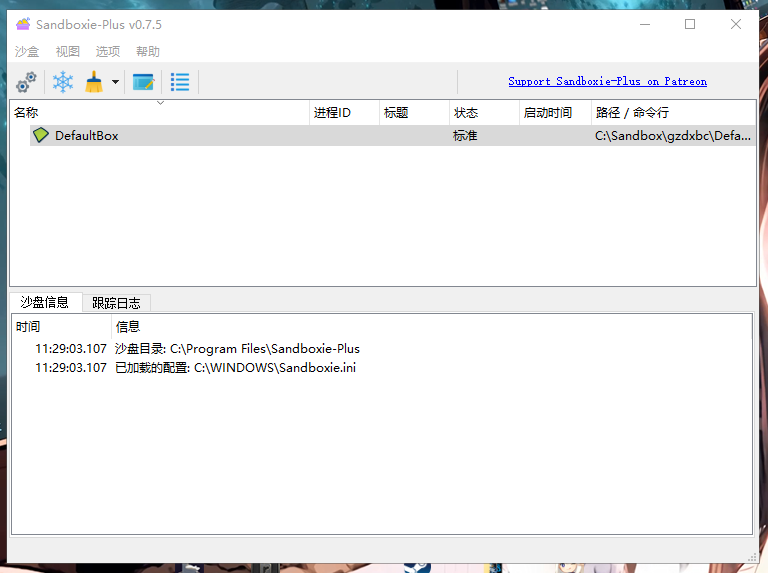
Task: Switch to the 沙盘信息 tab
Action: tap(45, 302)
